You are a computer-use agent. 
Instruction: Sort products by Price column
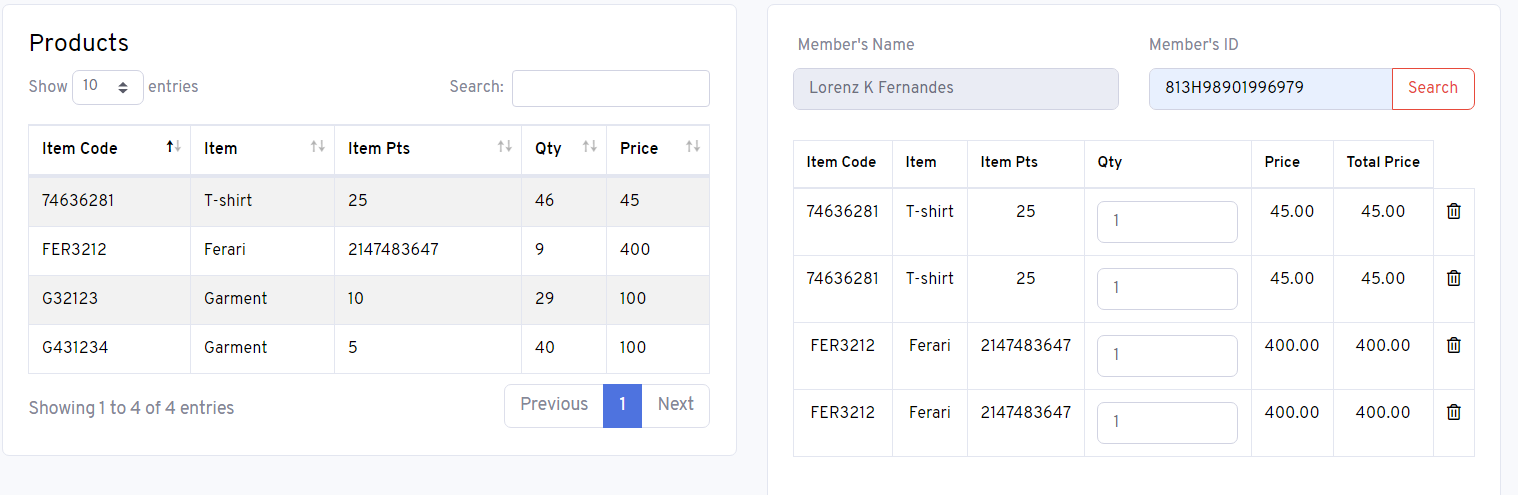pyautogui.click(x=658, y=149)
